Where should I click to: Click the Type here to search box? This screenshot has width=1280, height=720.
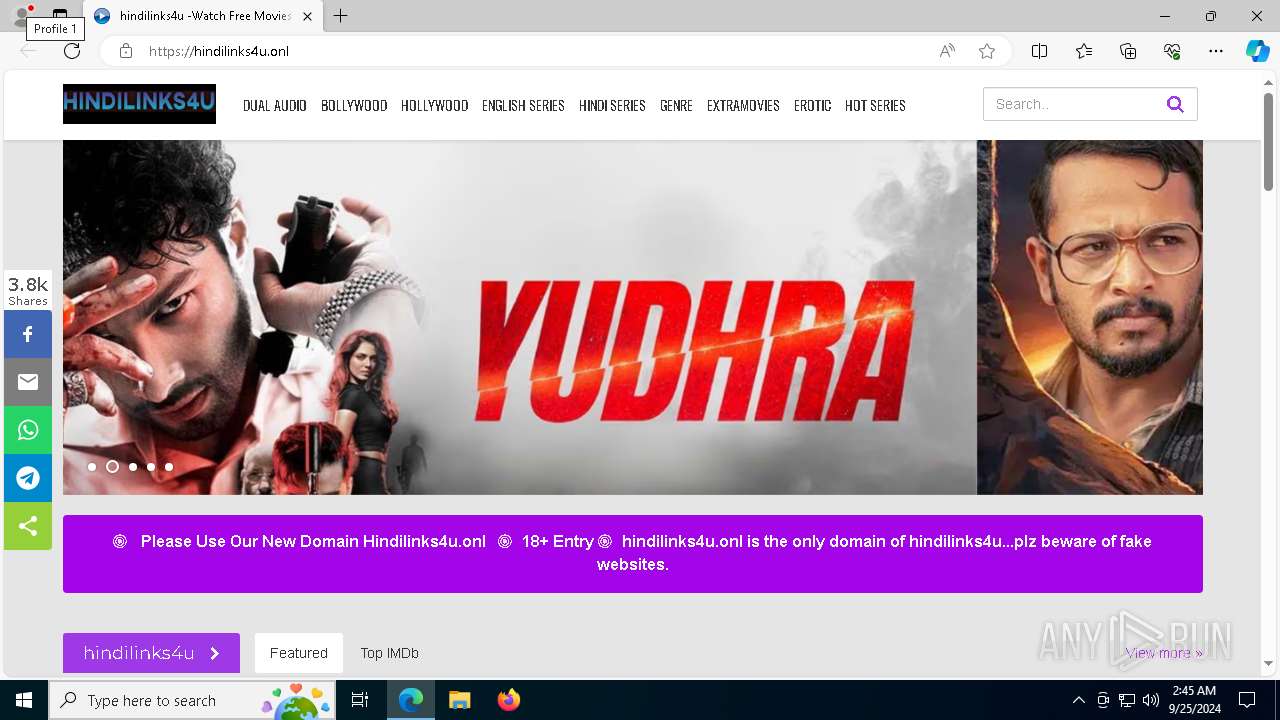[192, 700]
